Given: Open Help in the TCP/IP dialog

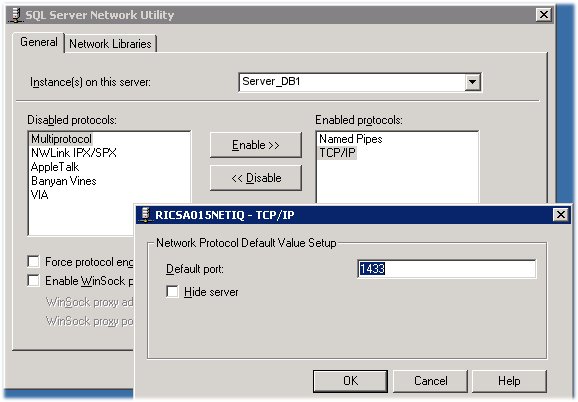Looking at the screenshot, I should tap(509, 381).
